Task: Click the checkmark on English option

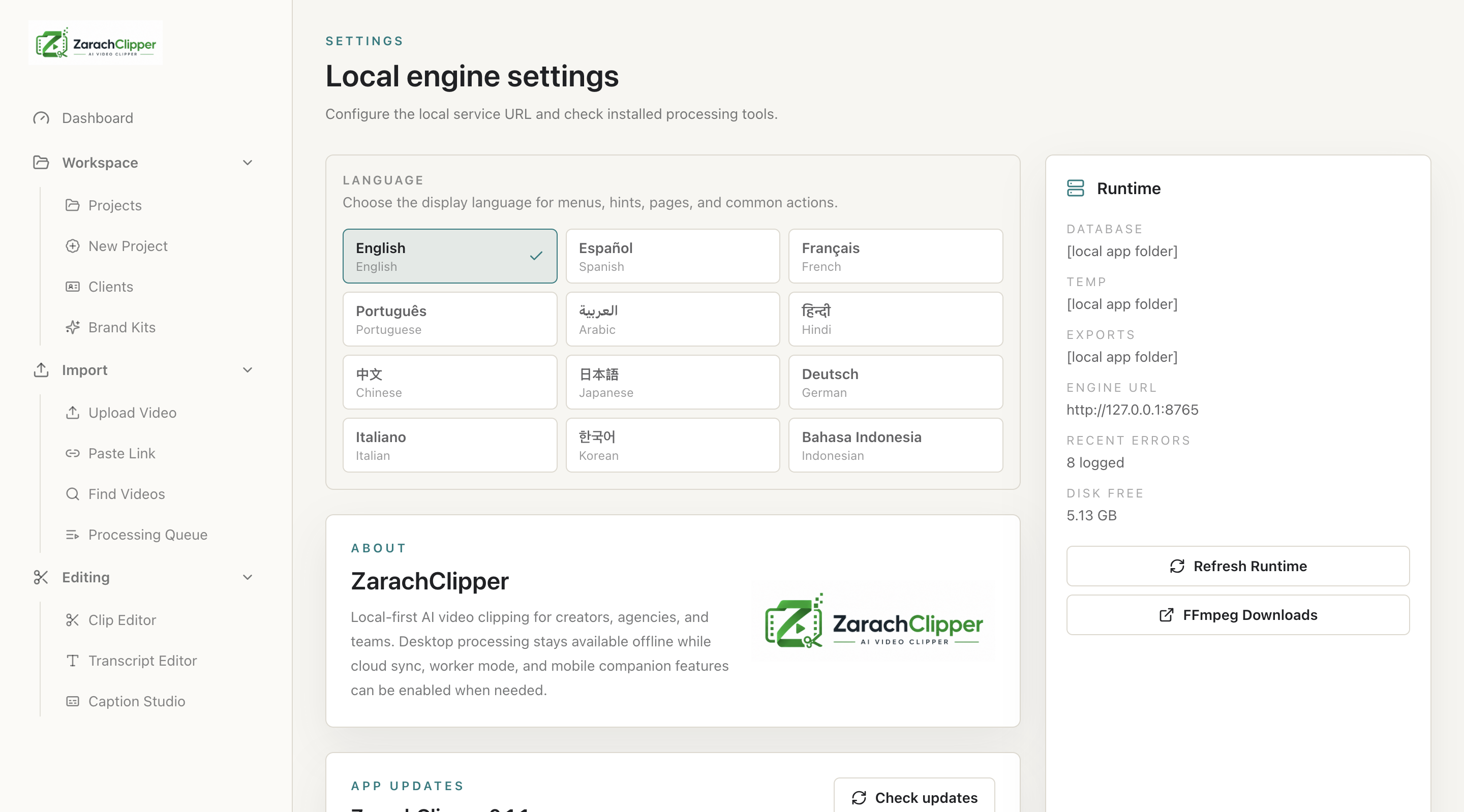Action: click(536, 256)
